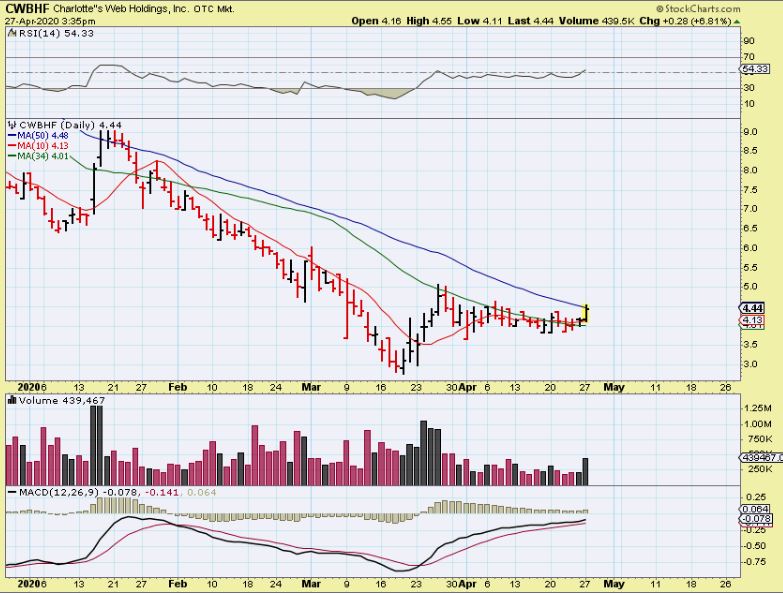Click the Open 4.16 quote value
This screenshot has height=594, width=783.
coord(377,21)
